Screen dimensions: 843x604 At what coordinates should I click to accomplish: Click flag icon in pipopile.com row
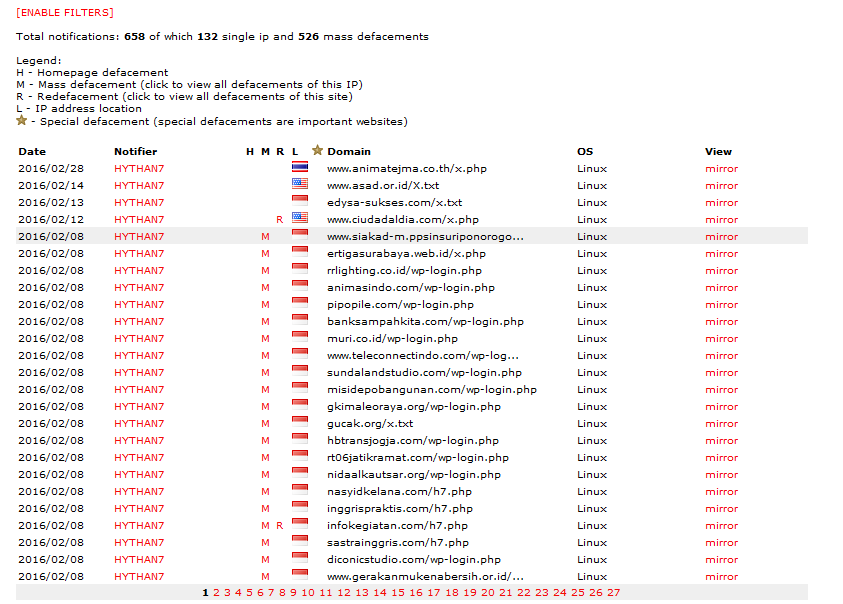299,303
